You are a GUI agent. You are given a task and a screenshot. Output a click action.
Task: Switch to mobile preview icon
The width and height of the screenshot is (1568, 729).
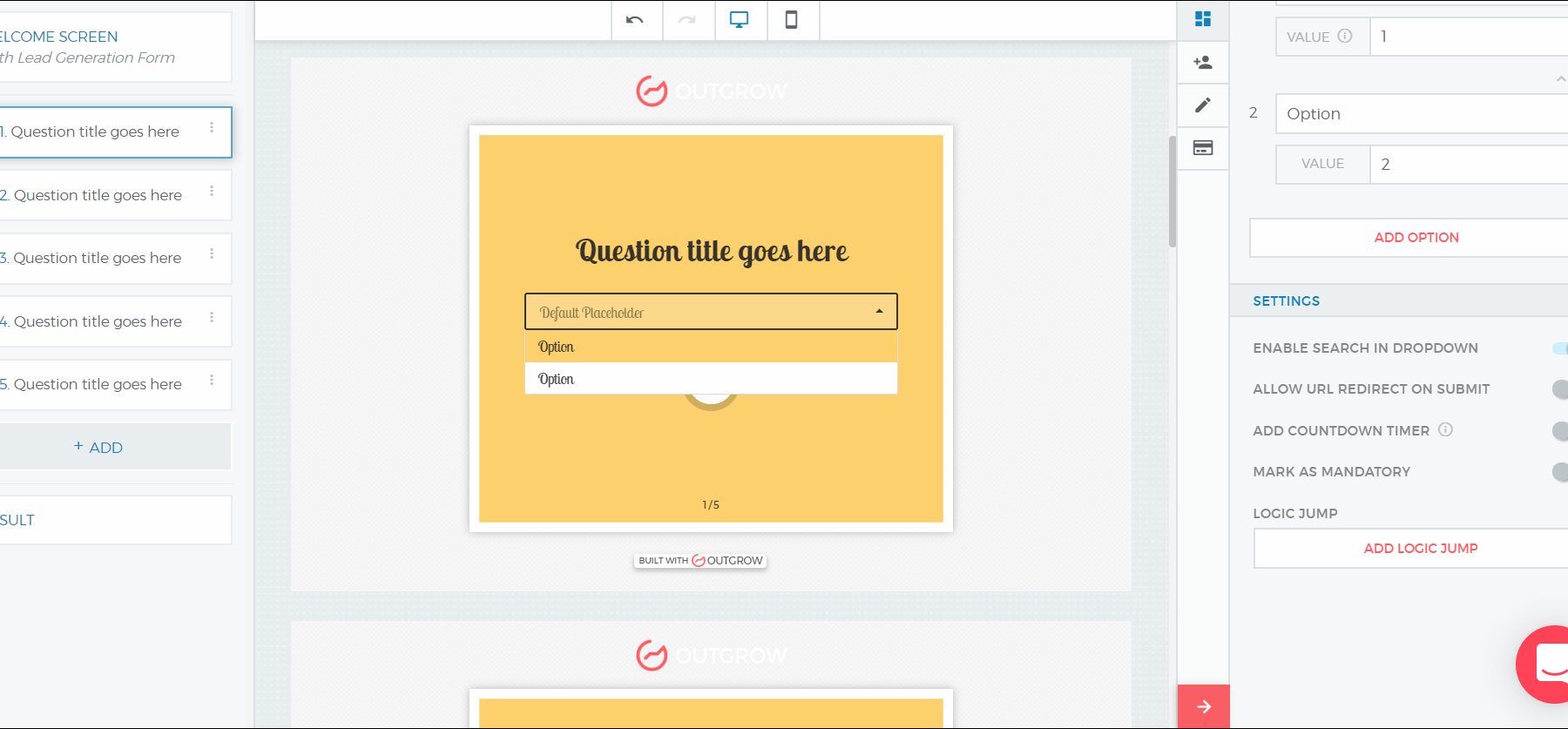point(791,20)
